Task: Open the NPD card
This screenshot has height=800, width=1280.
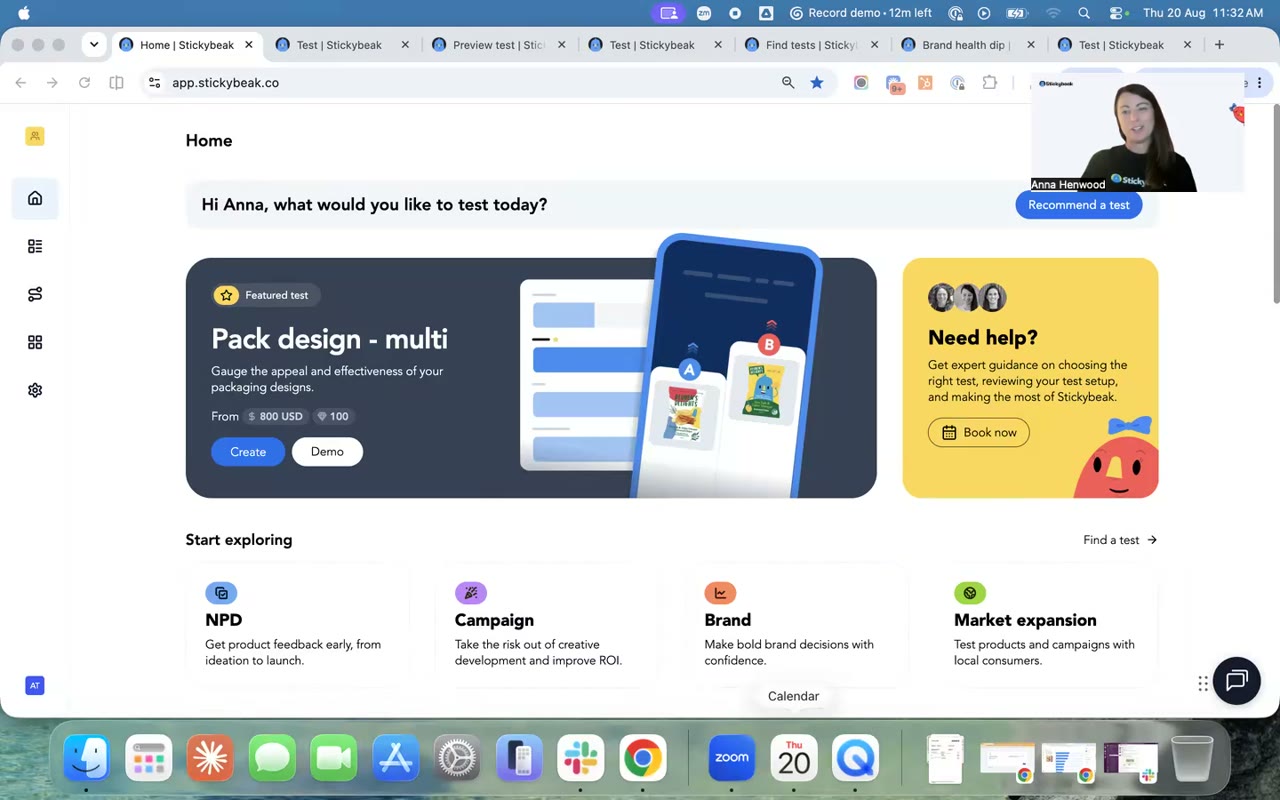Action: click(297, 625)
